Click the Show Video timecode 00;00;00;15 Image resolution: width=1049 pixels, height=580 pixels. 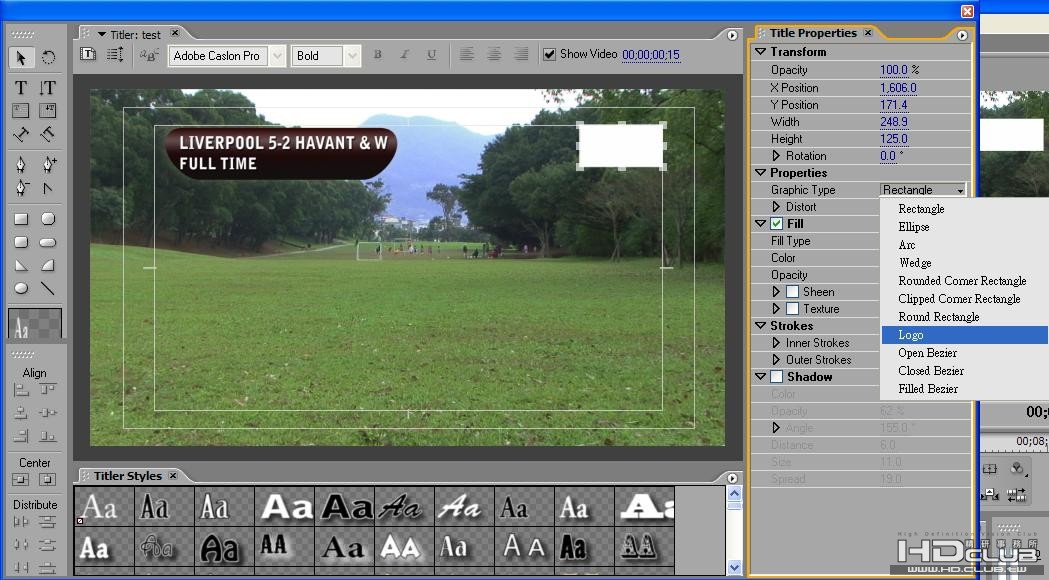point(651,55)
